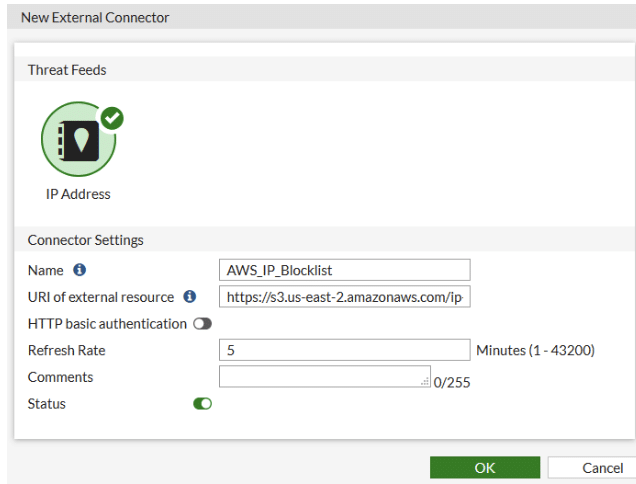Click the URI of external resource field
Viewport: 636px width, 484px height.
(344, 297)
